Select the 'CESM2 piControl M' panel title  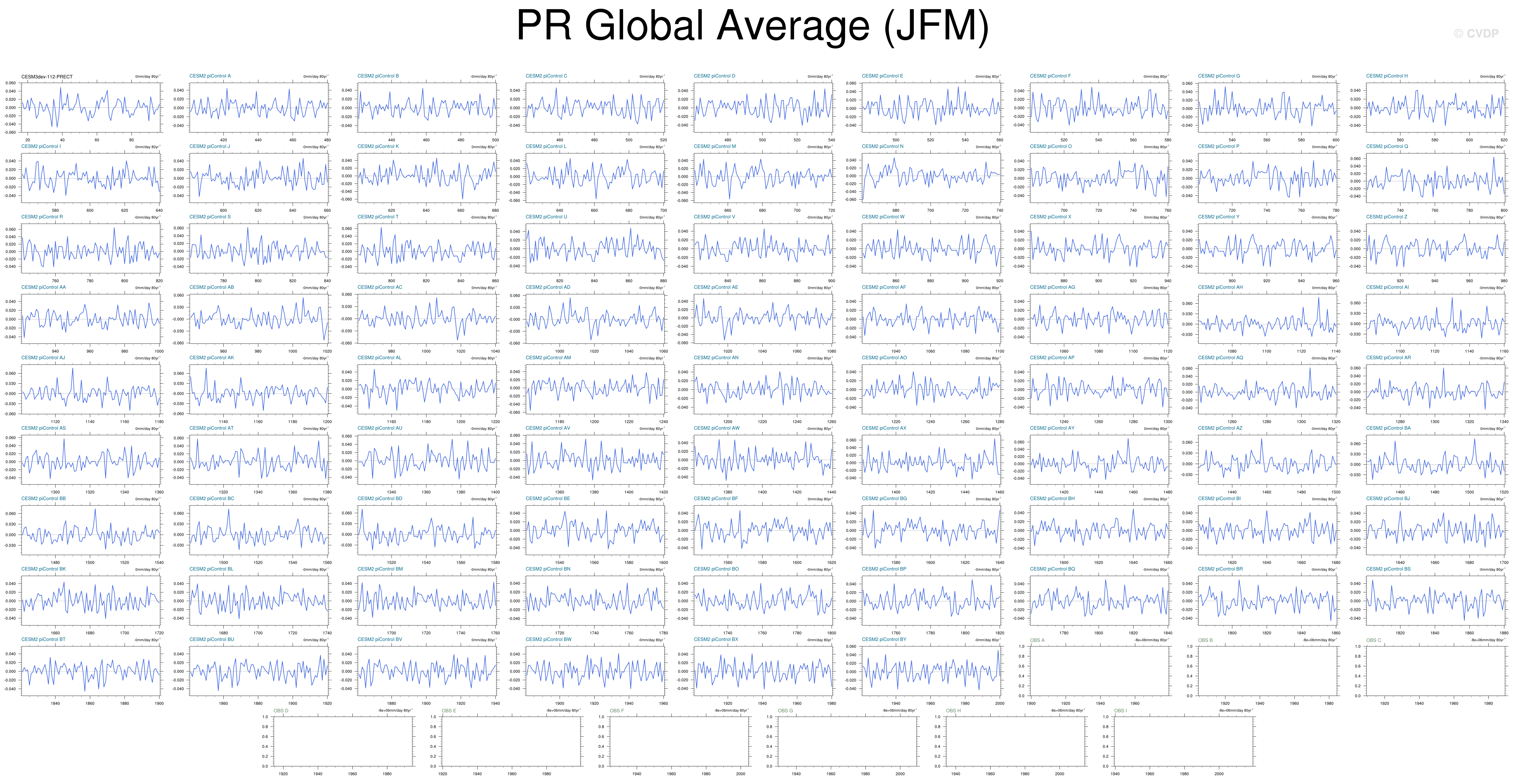point(715,147)
